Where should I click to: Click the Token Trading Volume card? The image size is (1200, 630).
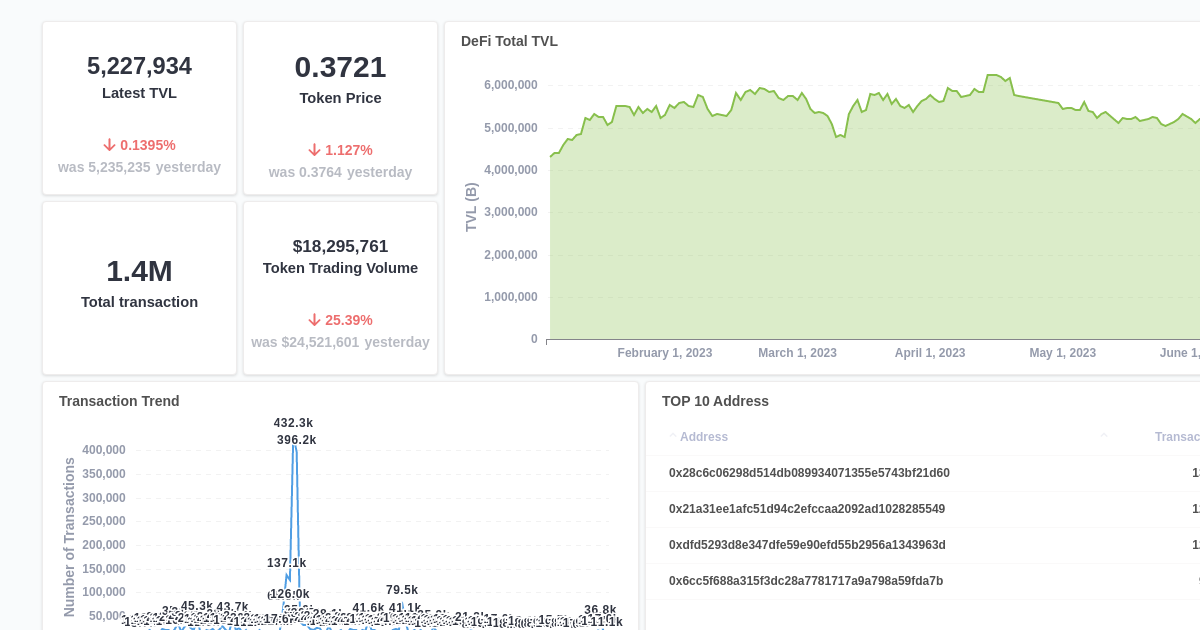pyautogui.click(x=340, y=287)
